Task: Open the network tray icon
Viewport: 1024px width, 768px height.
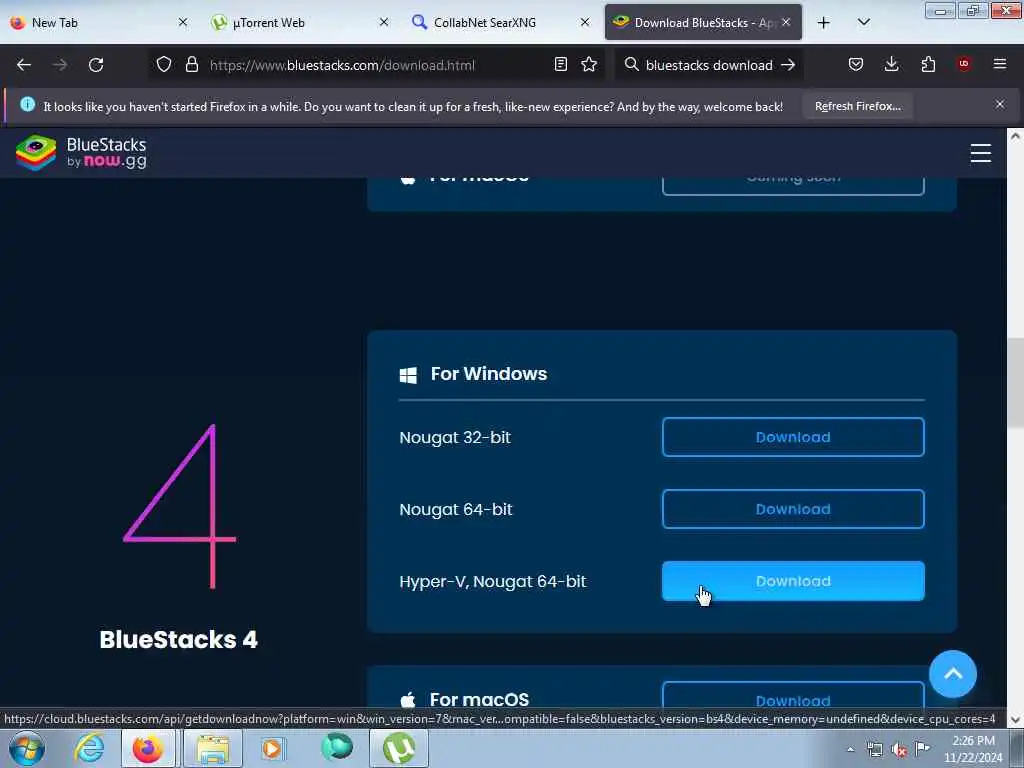Action: pyautogui.click(x=874, y=750)
